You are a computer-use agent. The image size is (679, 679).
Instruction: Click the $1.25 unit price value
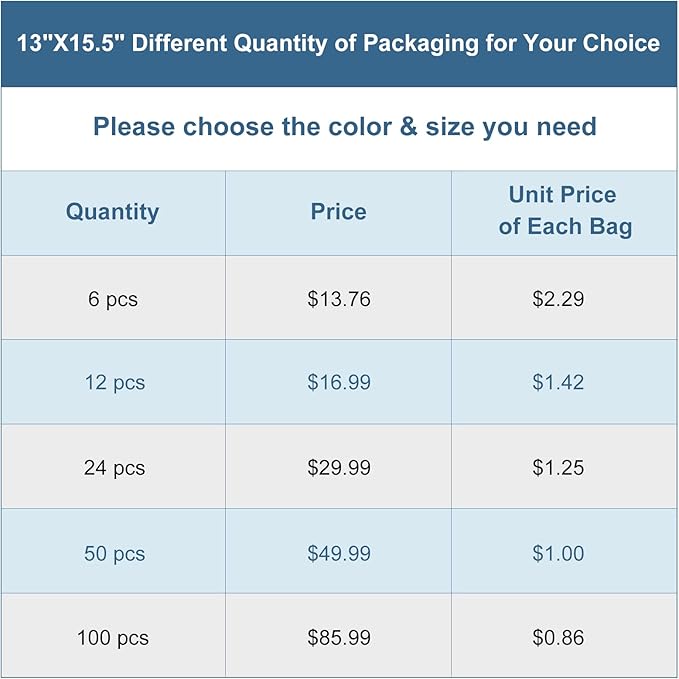click(558, 468)
